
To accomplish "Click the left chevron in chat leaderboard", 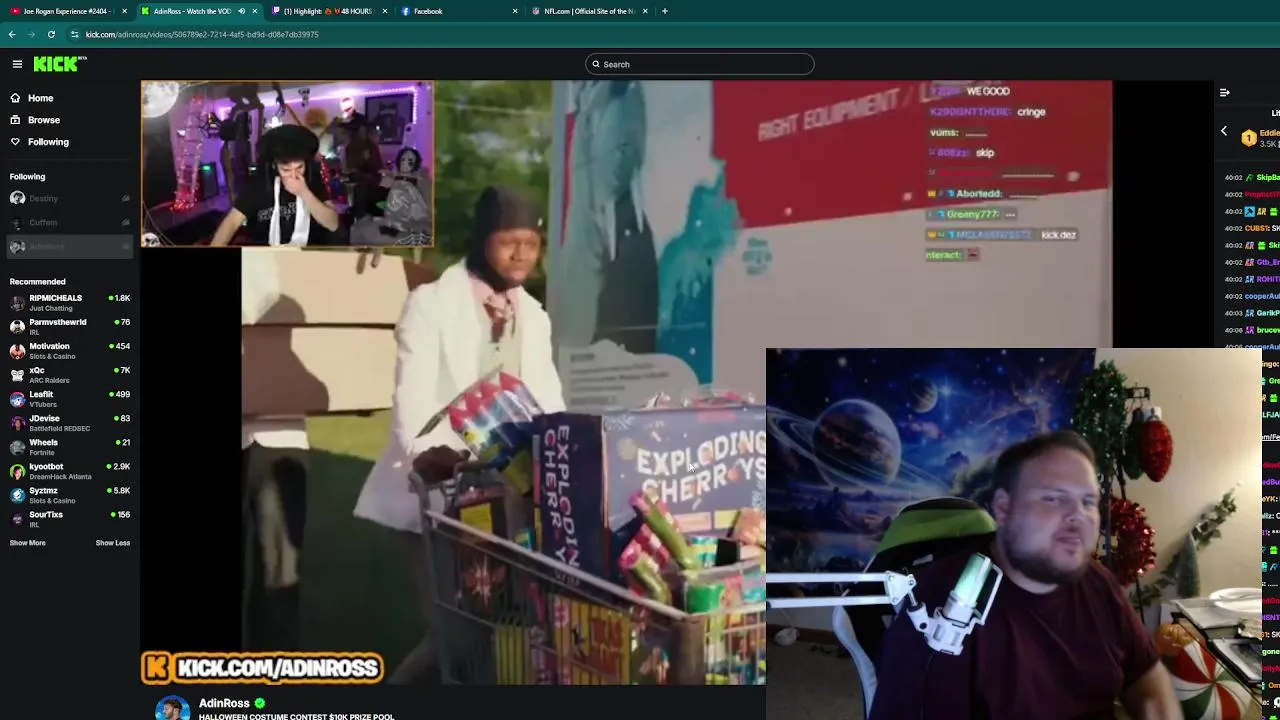I will pyautogui.click(x=1224, y=131).
